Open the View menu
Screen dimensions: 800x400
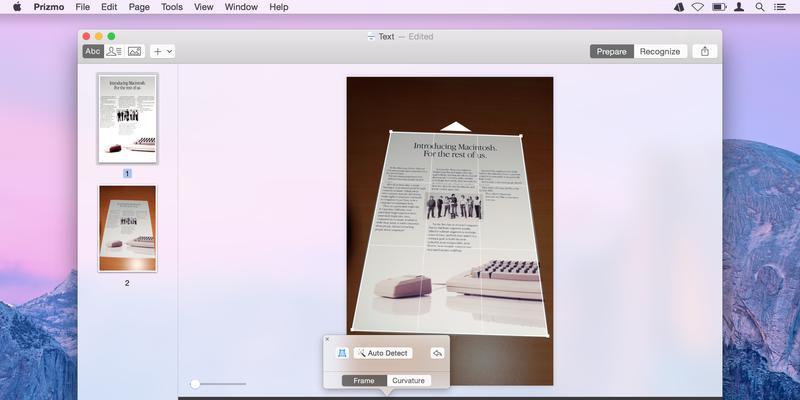coord(204,7)
